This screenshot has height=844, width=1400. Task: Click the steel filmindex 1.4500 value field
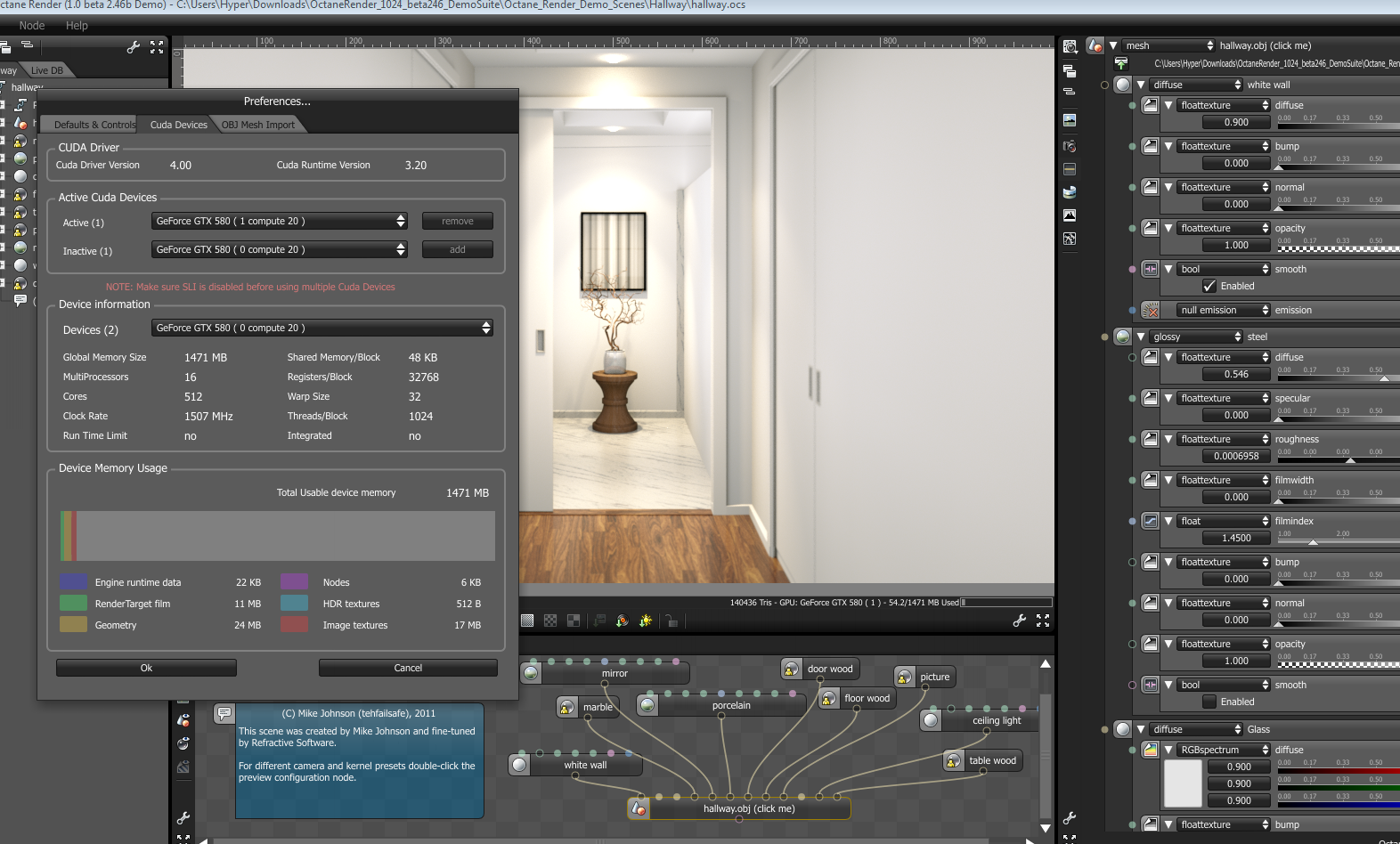coord(1236,538)
